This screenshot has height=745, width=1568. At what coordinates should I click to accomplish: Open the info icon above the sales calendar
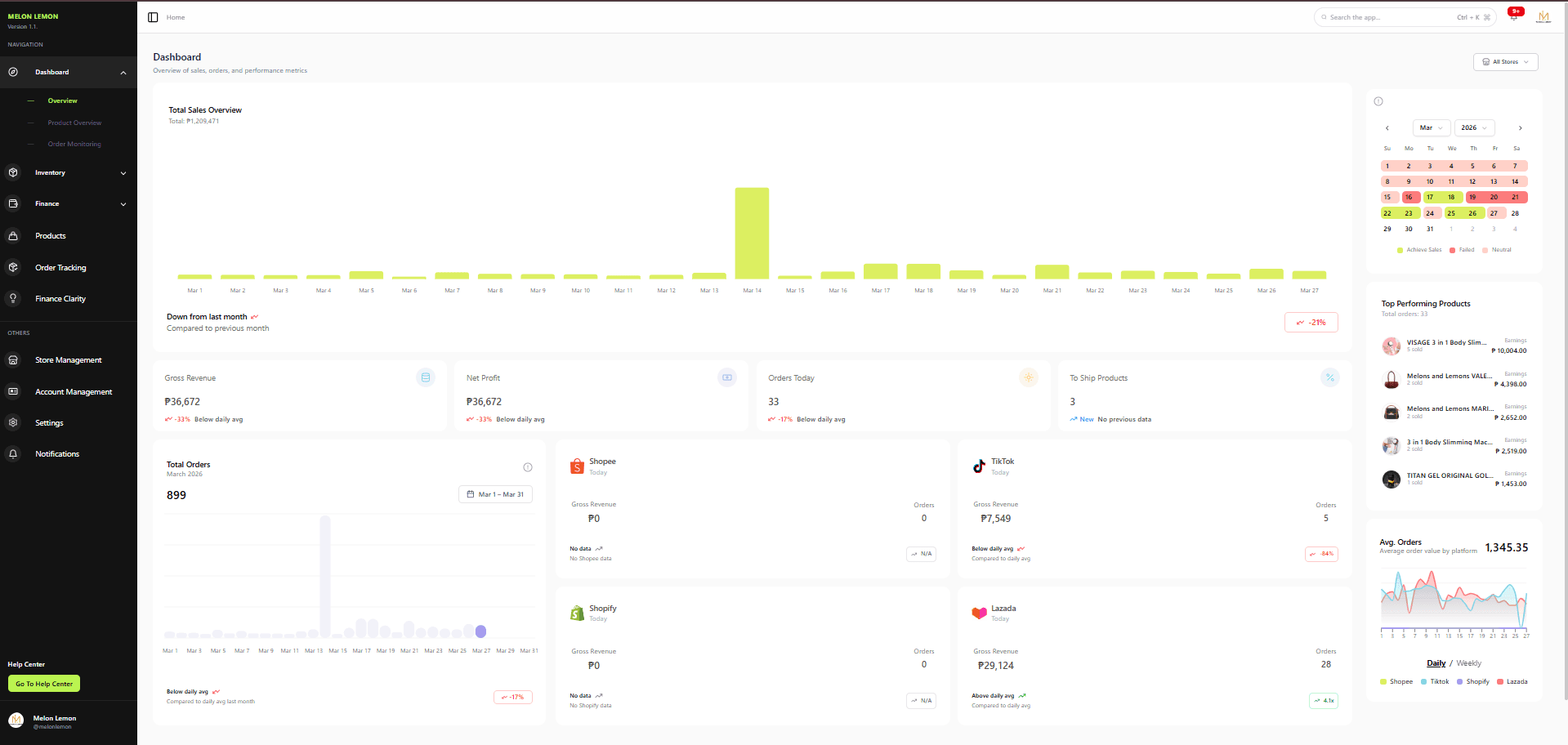click(x=1378, y=101)
